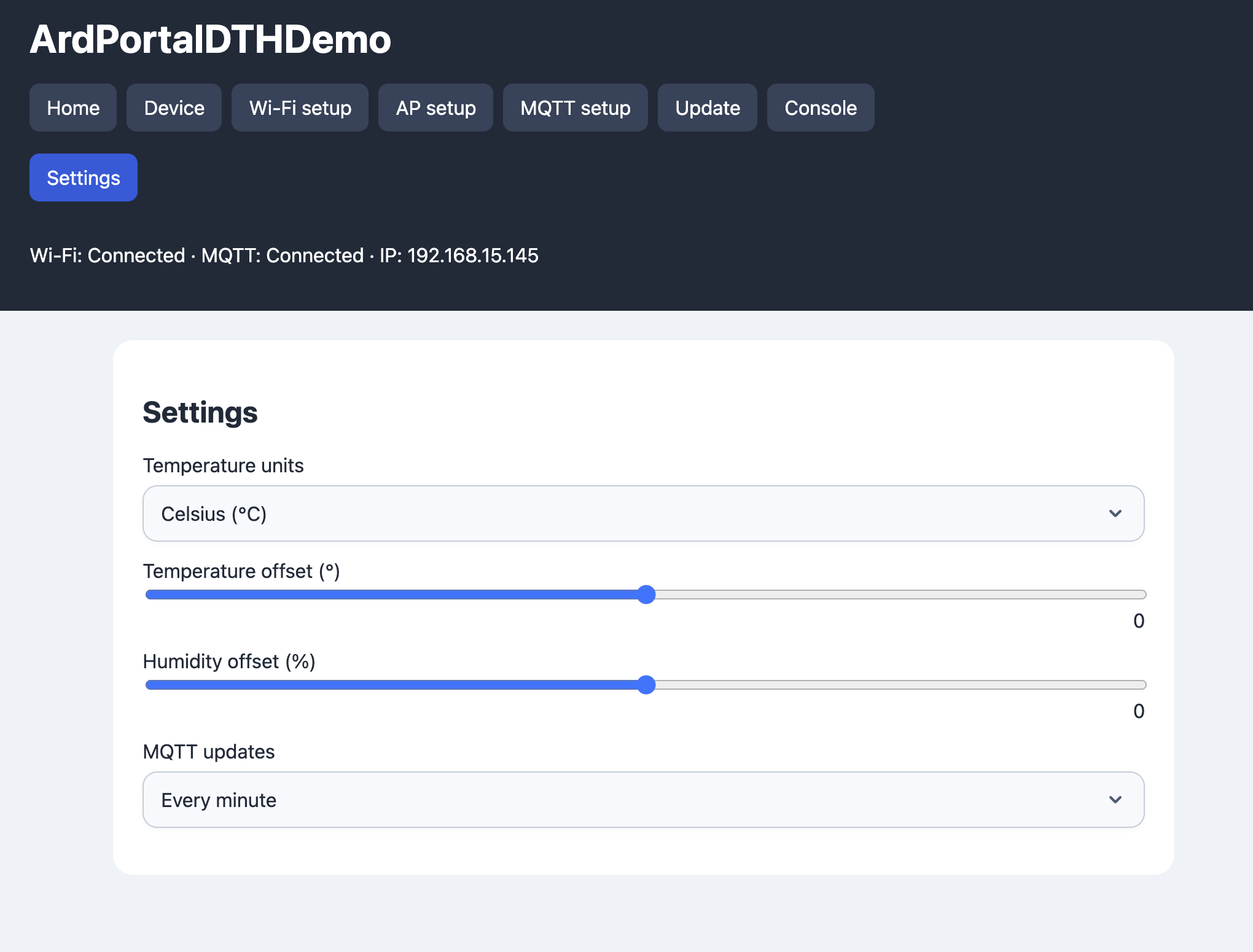This screenshot has height=952, width=1253.
Task: Click the MQTT: Connected status text
Action: tap(283, 256)
